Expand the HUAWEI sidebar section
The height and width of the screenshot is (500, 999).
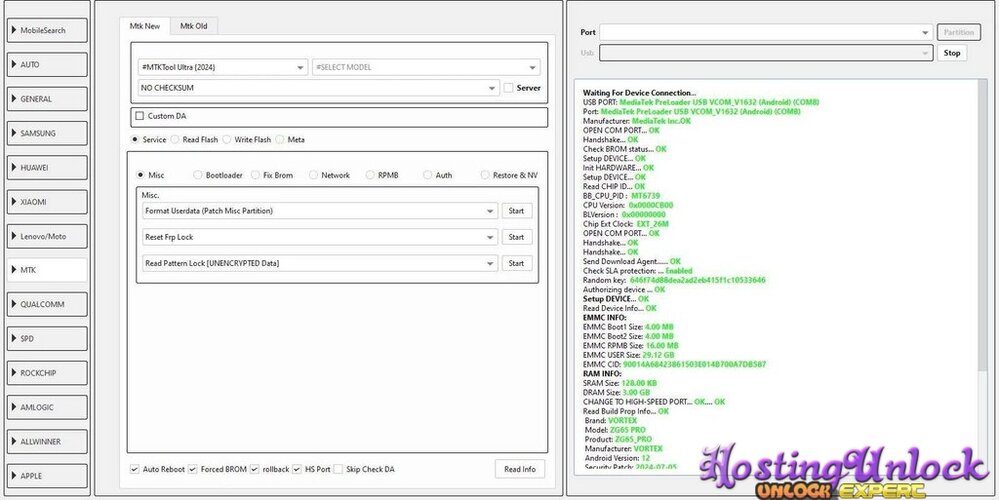coord(47,168)
